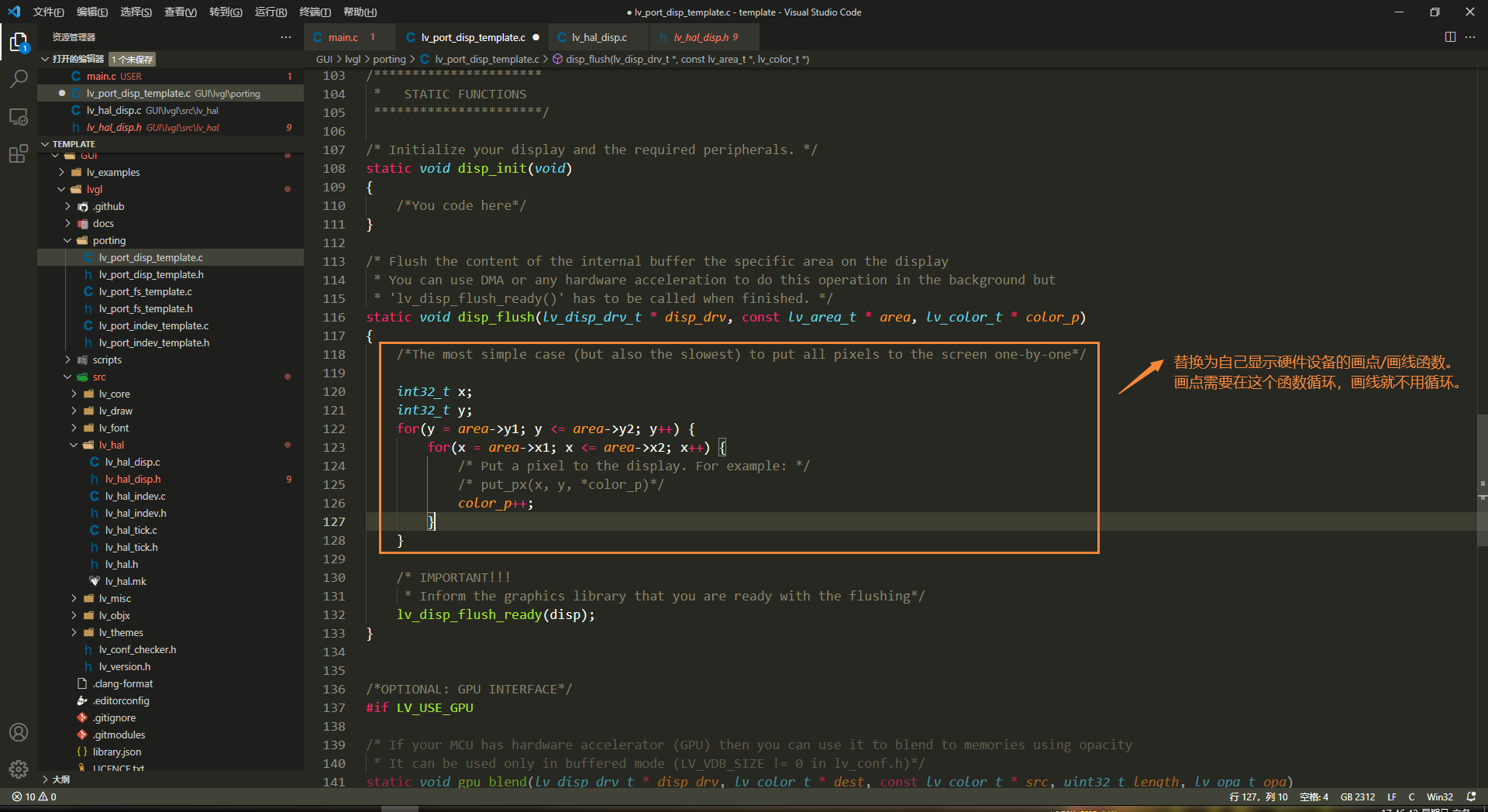The height and width of the screenshot is (812, 1488).
Task: Open the Explorer panel more actions ellipsis
Action: (286, 37)
